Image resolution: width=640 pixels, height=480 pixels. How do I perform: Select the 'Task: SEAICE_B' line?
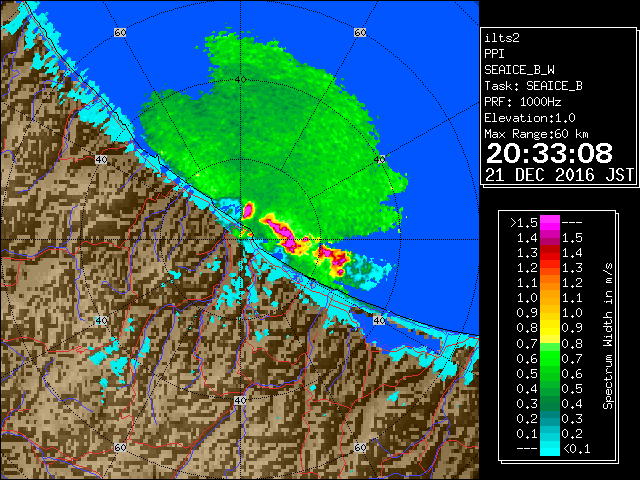[x=533, y=86]
